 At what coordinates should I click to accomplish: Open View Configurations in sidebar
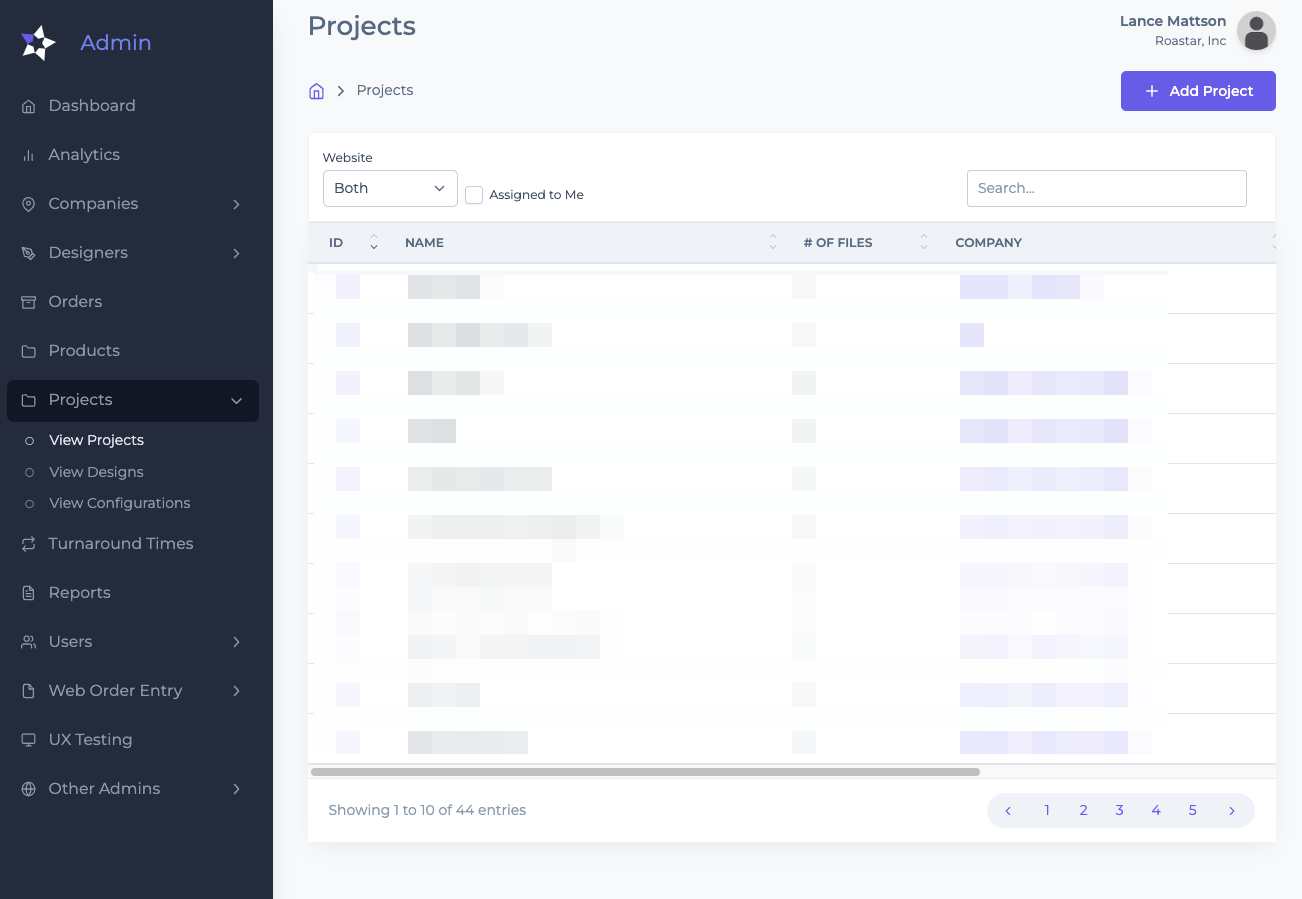119,503
